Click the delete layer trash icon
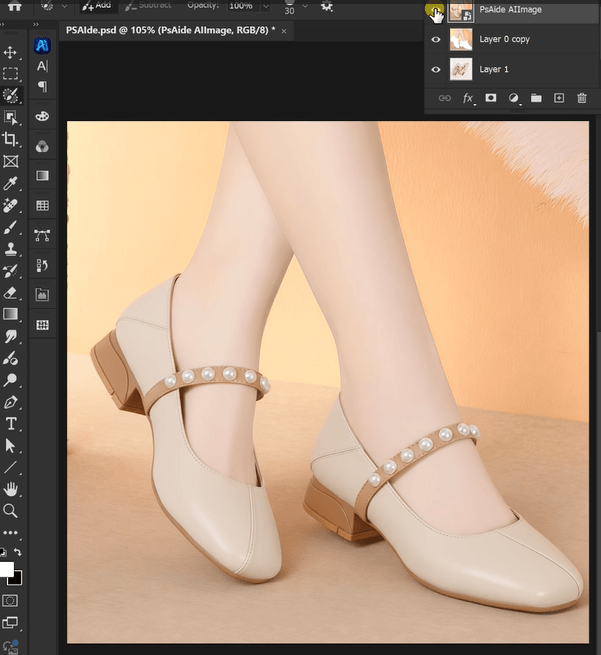This screenshot has height=655, width=601. coord(581,98)
